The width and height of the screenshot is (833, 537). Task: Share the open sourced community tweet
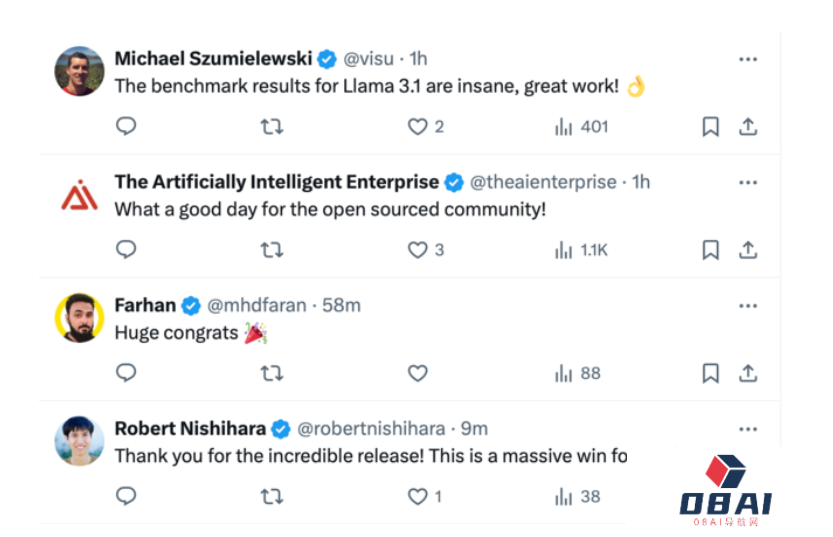747,250
